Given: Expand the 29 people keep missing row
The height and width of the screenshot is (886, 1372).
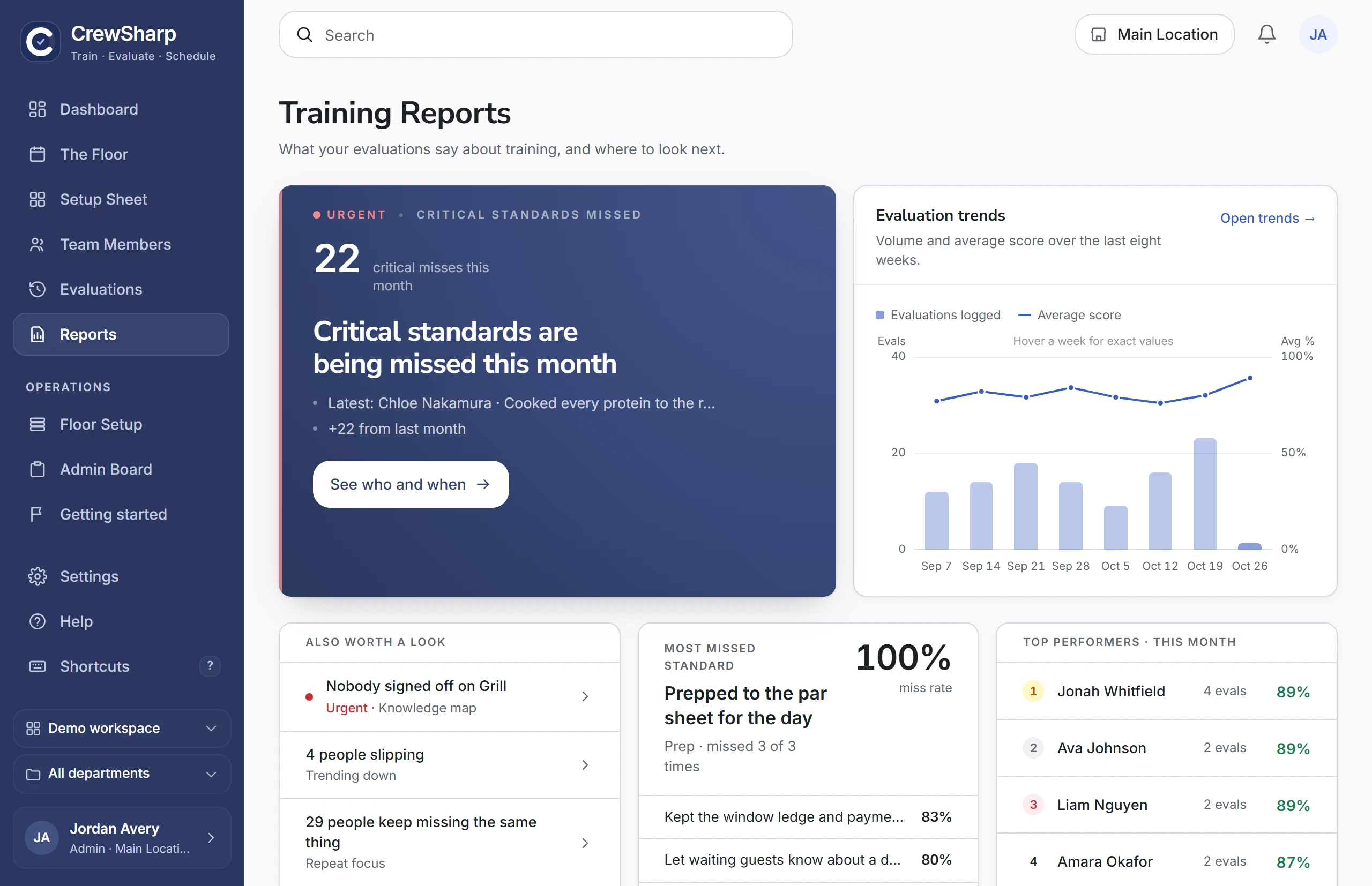Looking at the screenshot, I should 450,842.
